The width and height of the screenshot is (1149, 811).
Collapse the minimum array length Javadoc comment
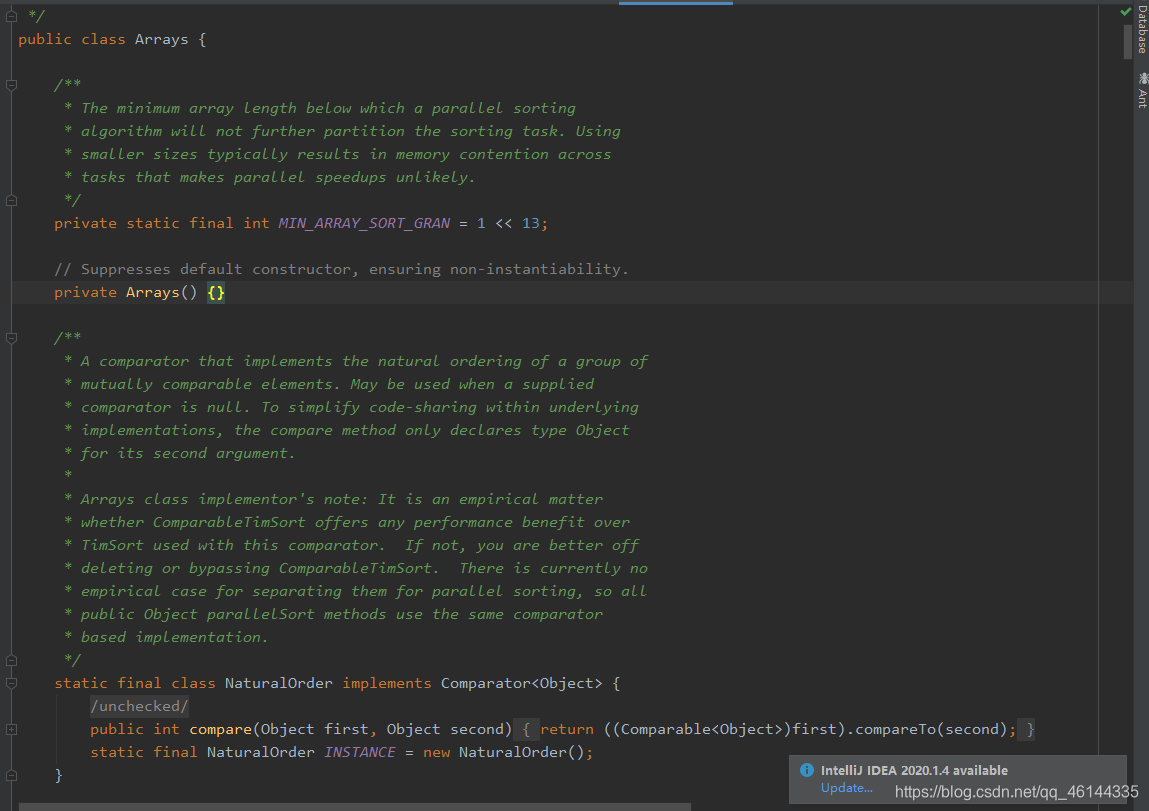click(x=12, y=85)
